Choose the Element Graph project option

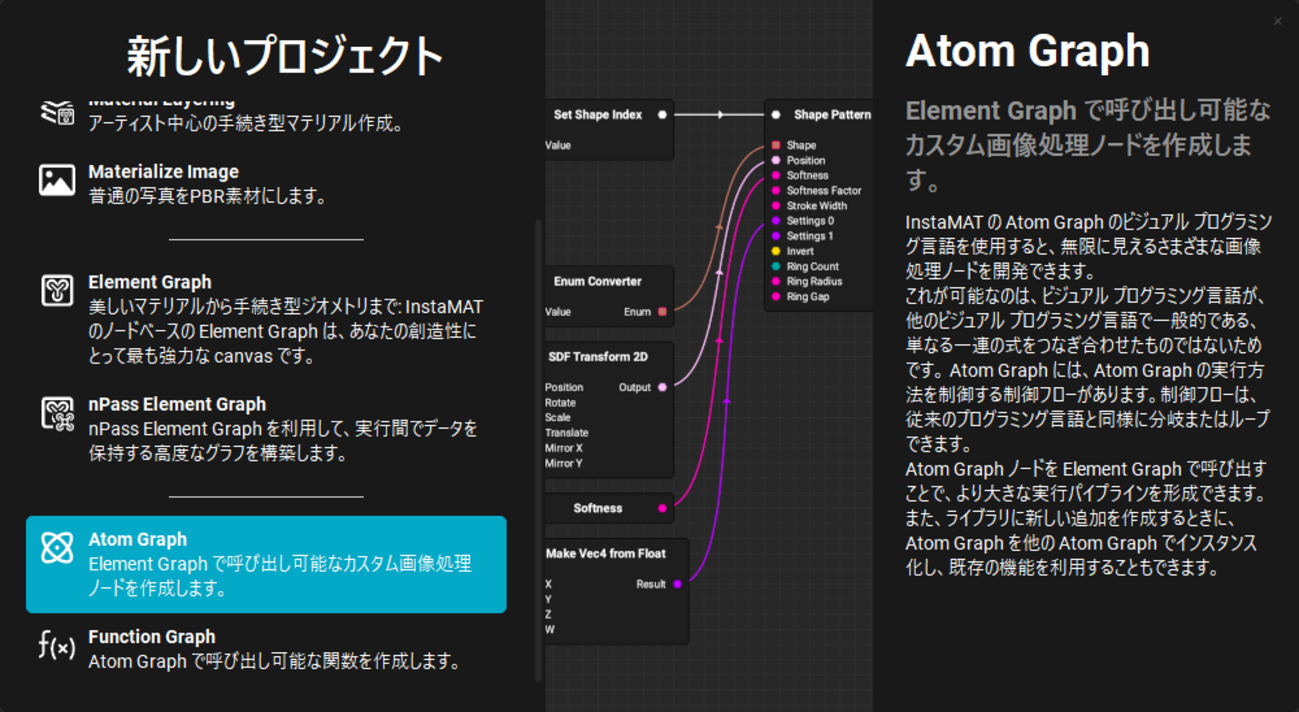coord(266,319)
